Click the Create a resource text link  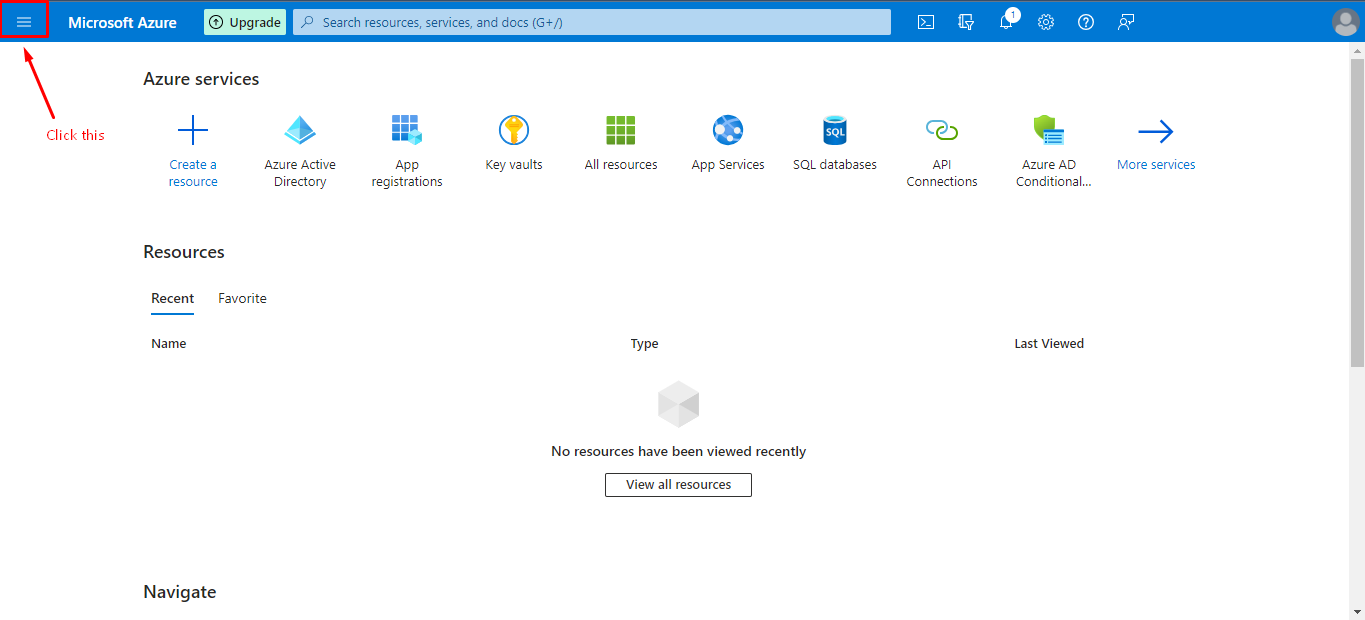[193, 173]
